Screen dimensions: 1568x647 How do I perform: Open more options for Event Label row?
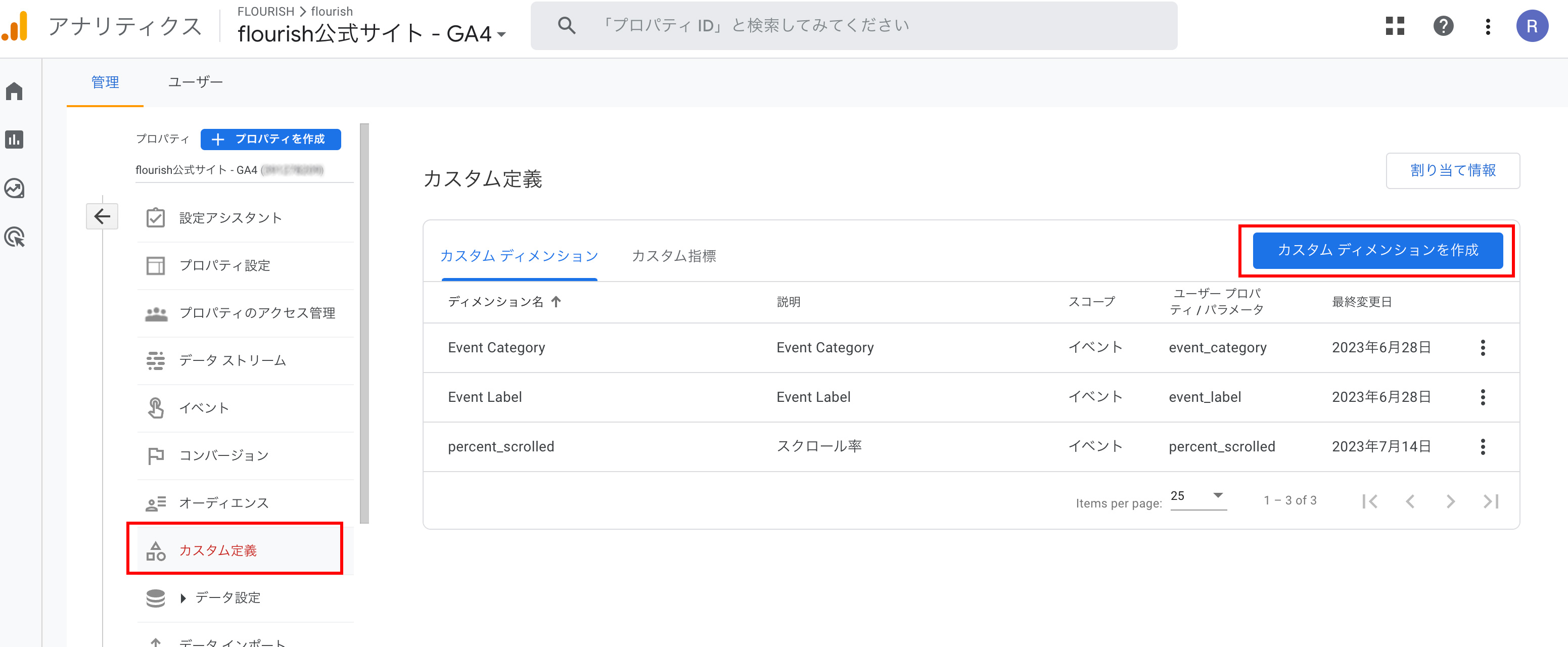click(1483, 397)
